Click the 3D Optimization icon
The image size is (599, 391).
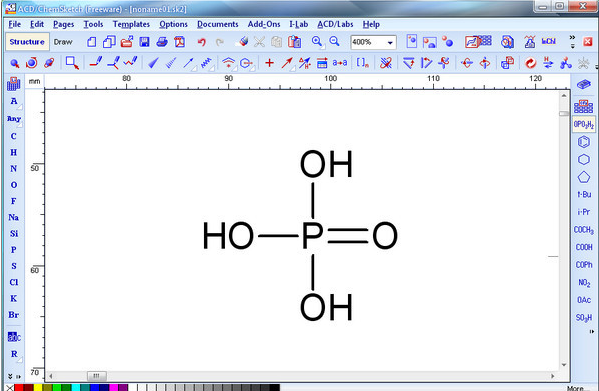coord(566,63)
